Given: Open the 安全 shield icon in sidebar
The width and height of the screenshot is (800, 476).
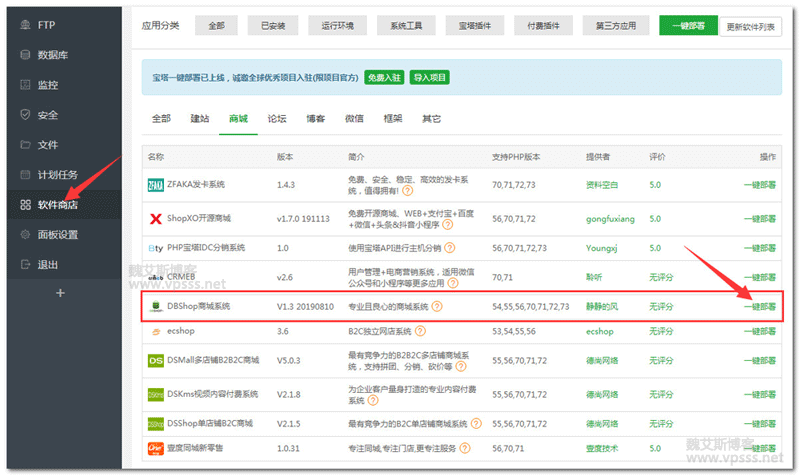Looking at the screenshot, I should pyautogui.click(x=23, y=115).
